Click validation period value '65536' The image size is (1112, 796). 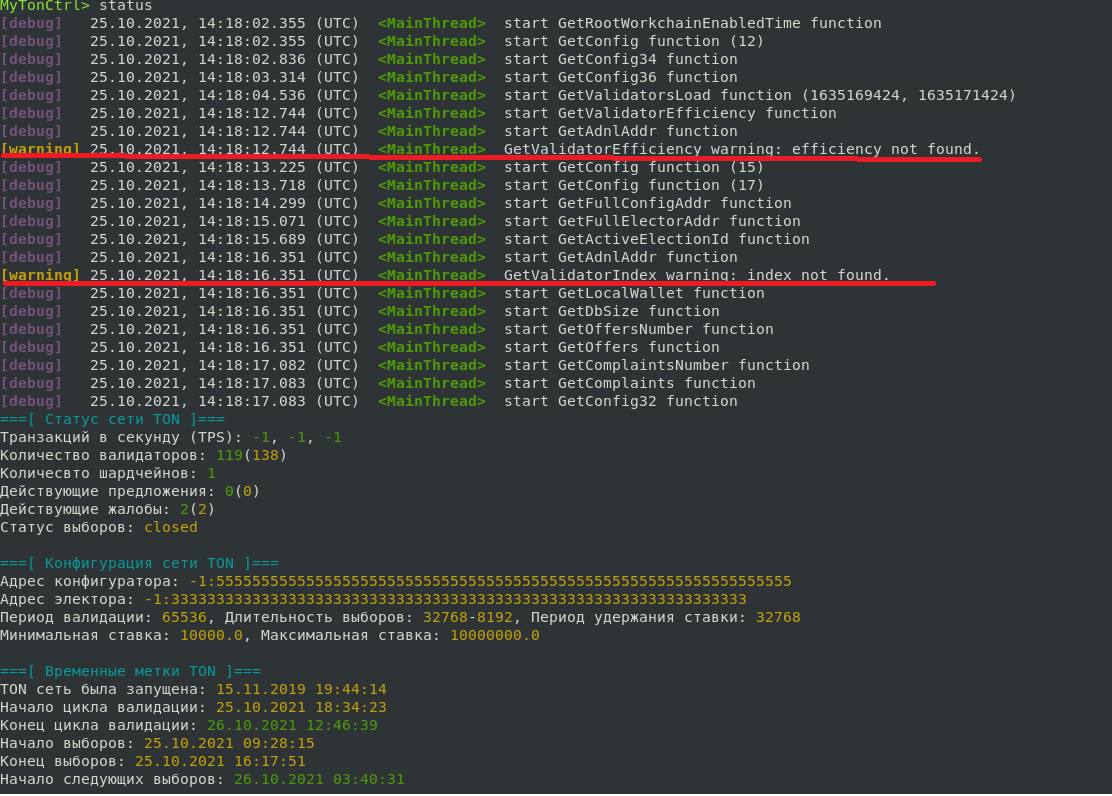point(184,617)
